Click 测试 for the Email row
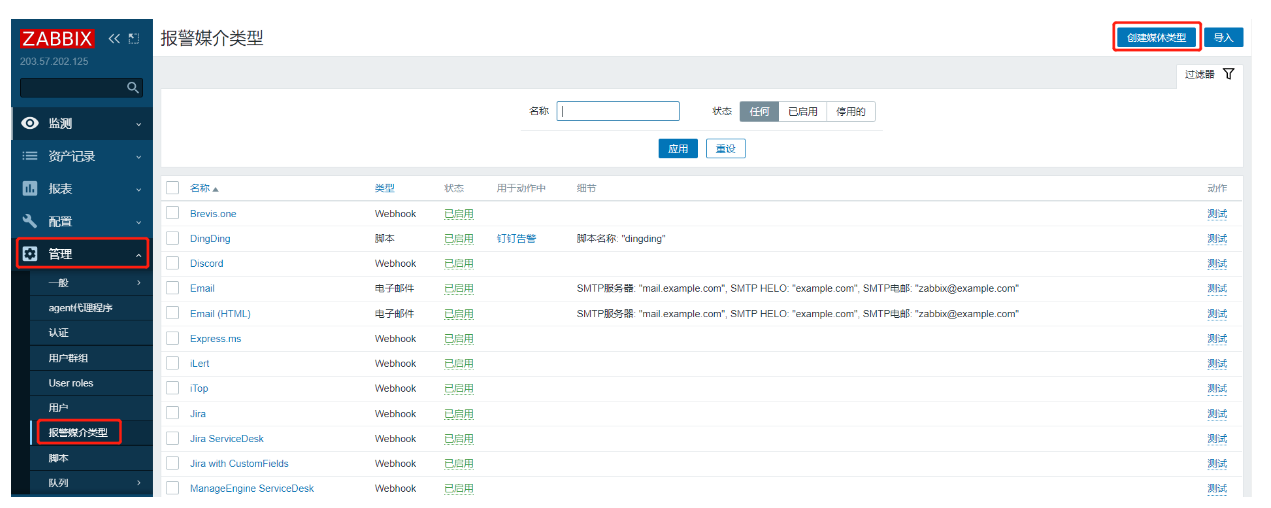Viewport: 1271px width, 508px height. click(1217, 289)
